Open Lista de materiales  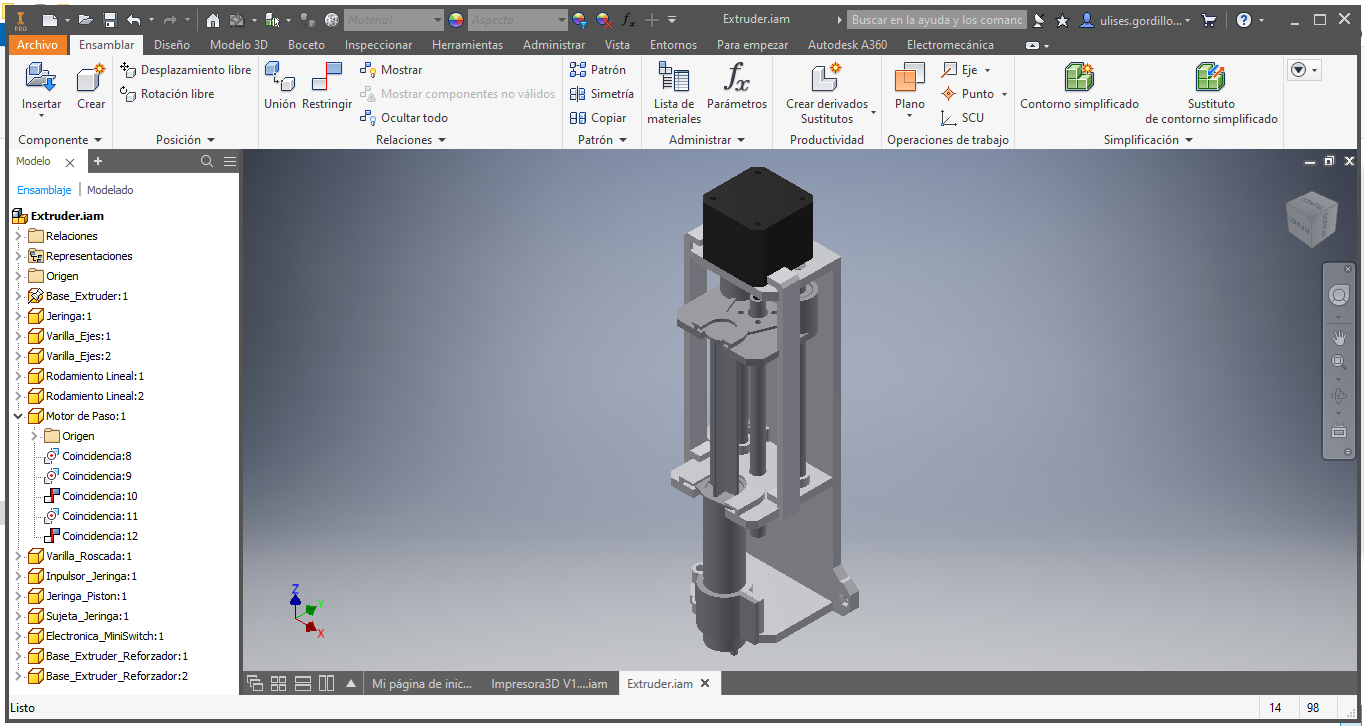click(674, 93)
